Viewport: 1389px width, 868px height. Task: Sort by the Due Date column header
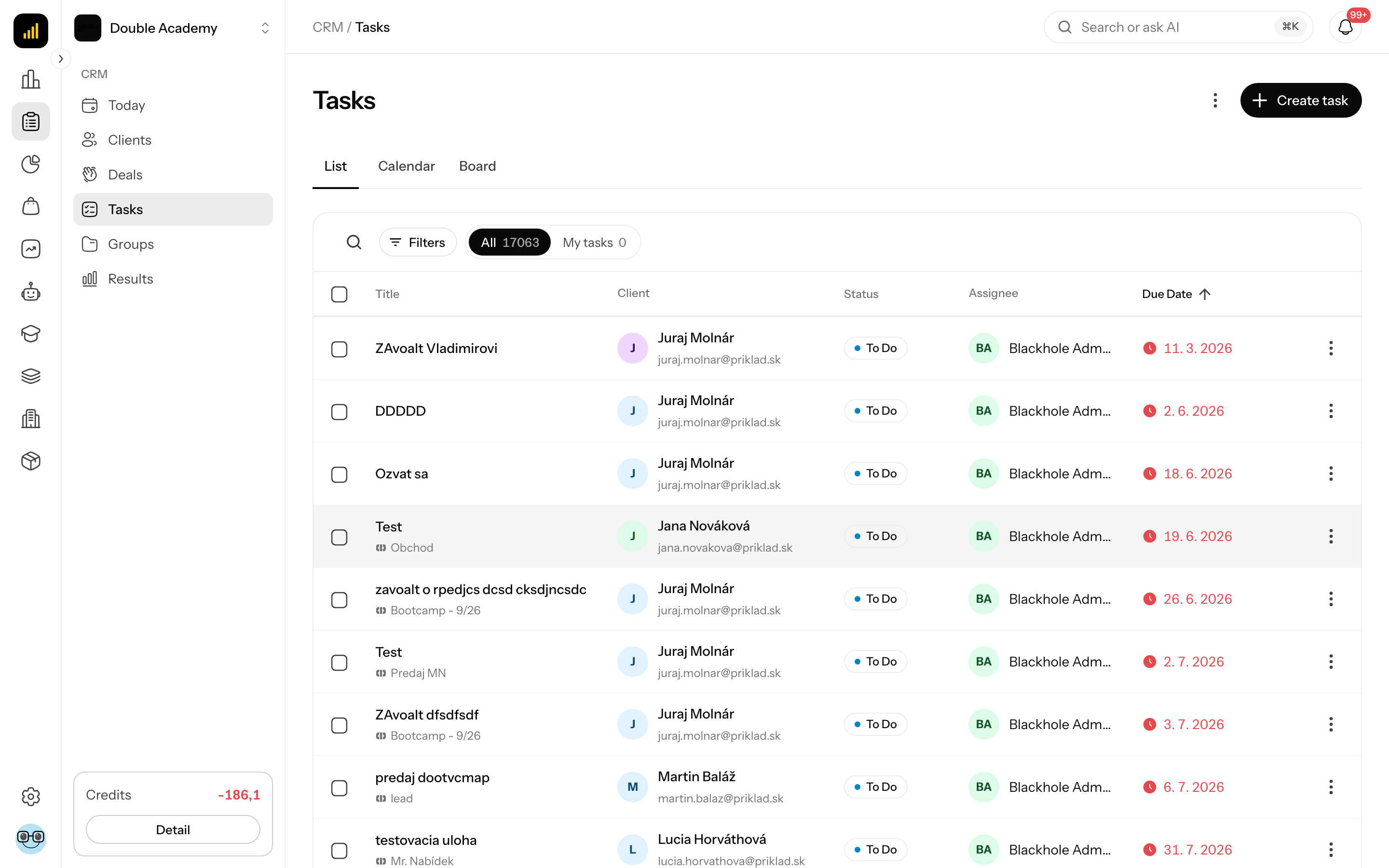click(x=1176, y=294)
